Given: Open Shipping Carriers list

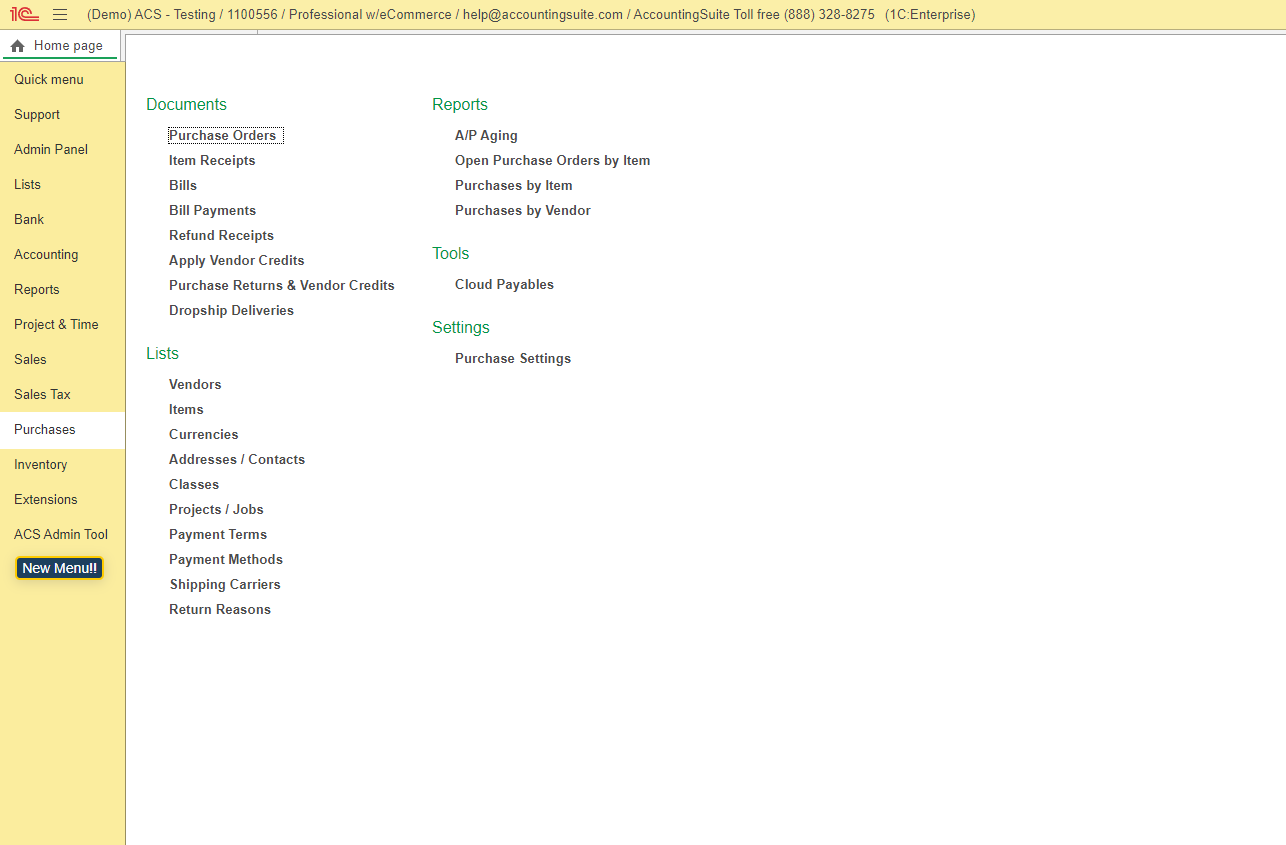Looking at the screenshot, I should tap(225, 585).
